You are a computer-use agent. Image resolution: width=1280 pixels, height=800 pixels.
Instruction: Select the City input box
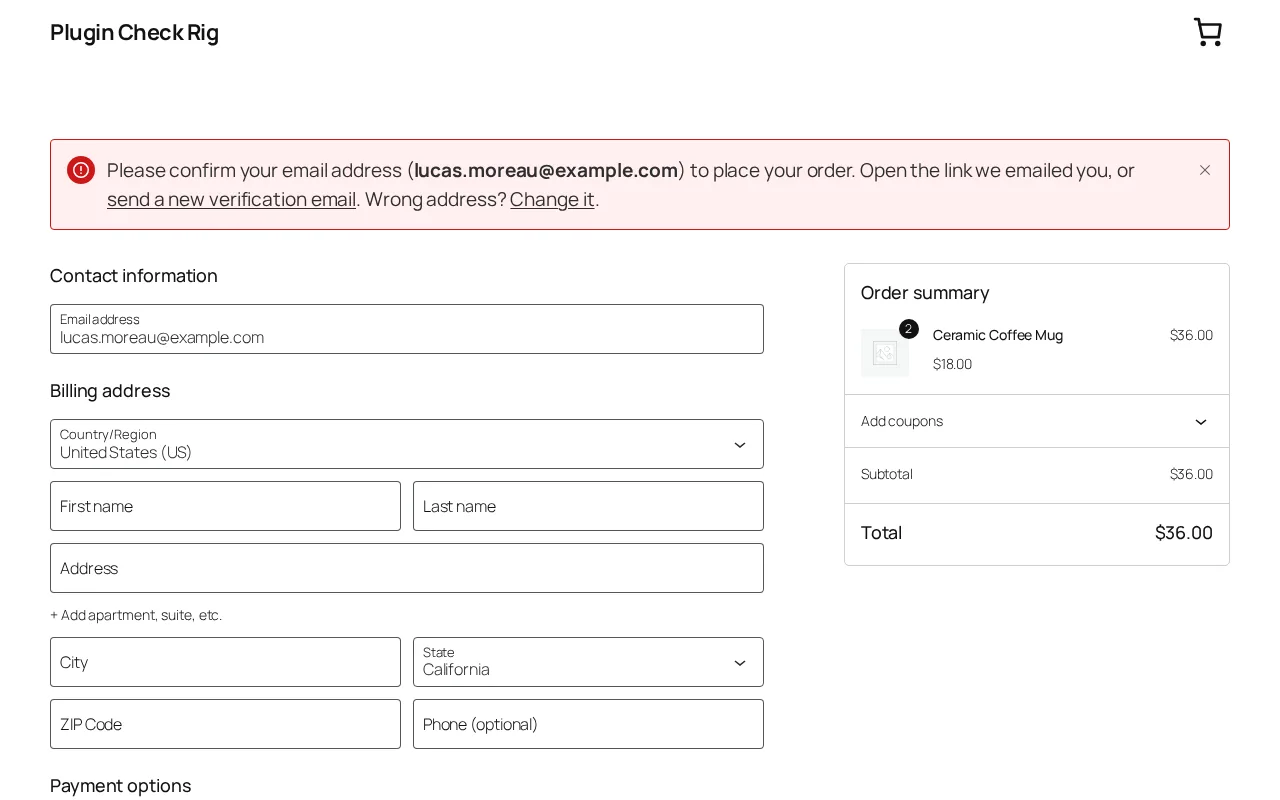pos(225,662)
